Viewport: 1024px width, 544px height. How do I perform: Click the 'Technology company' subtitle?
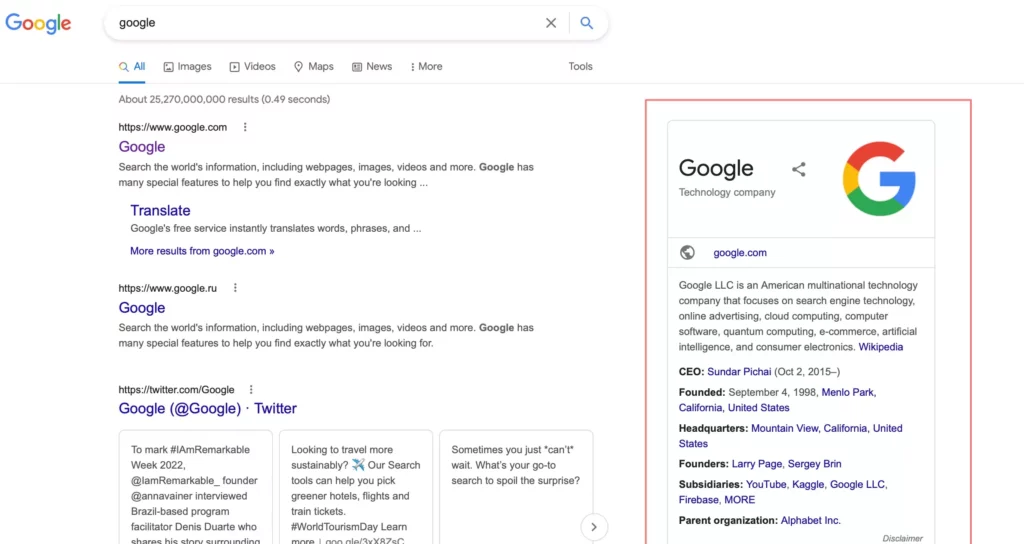pos(727,193)
